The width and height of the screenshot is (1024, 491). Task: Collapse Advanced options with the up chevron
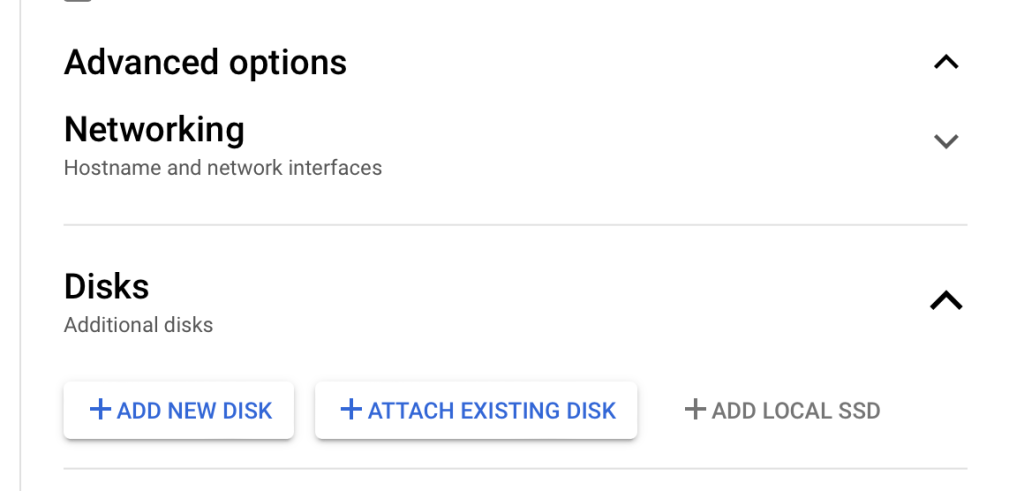coord(946,62)
